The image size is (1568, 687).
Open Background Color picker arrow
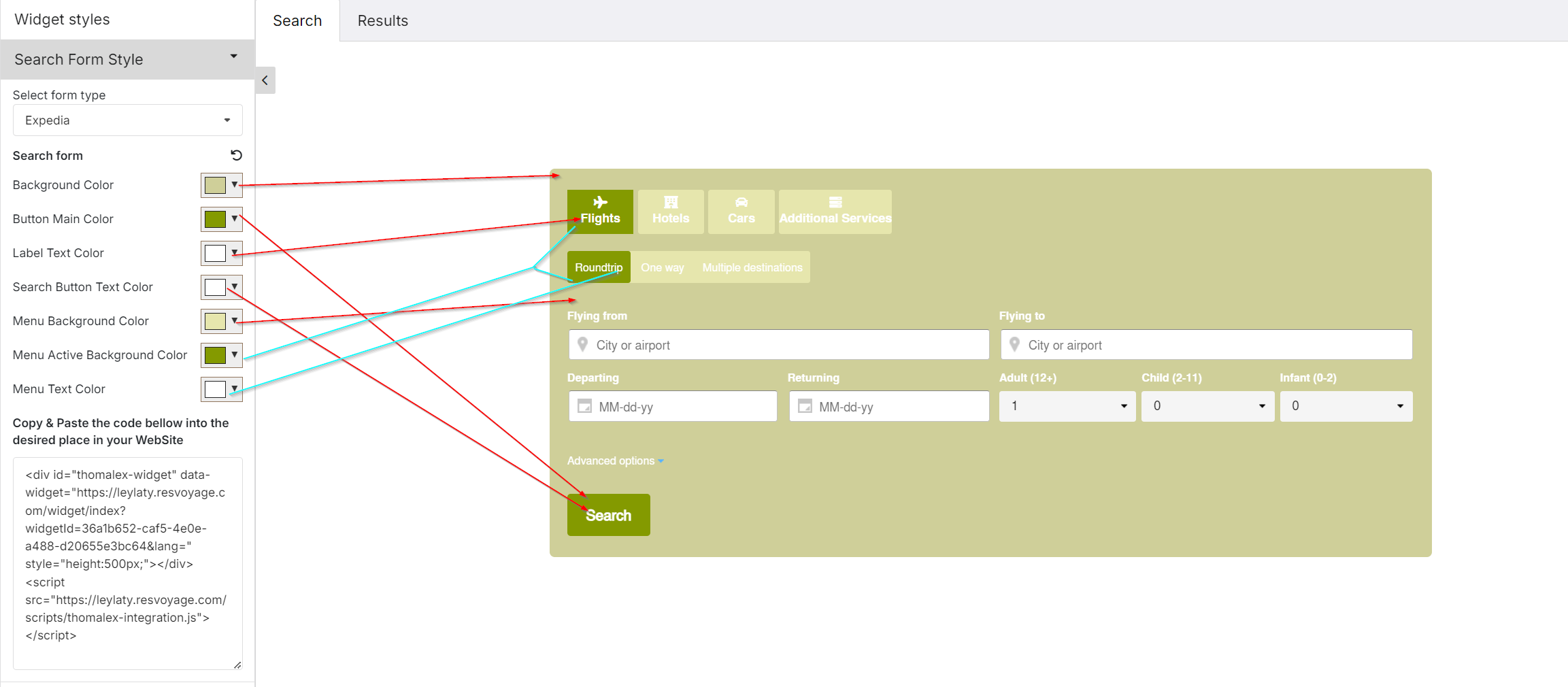point(235,185)
